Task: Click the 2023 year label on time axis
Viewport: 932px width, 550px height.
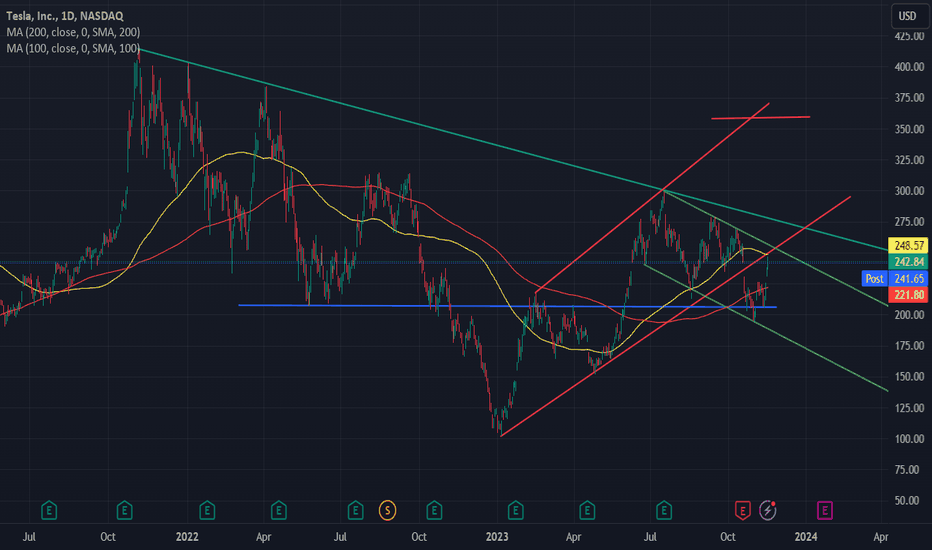Action: 497,537
